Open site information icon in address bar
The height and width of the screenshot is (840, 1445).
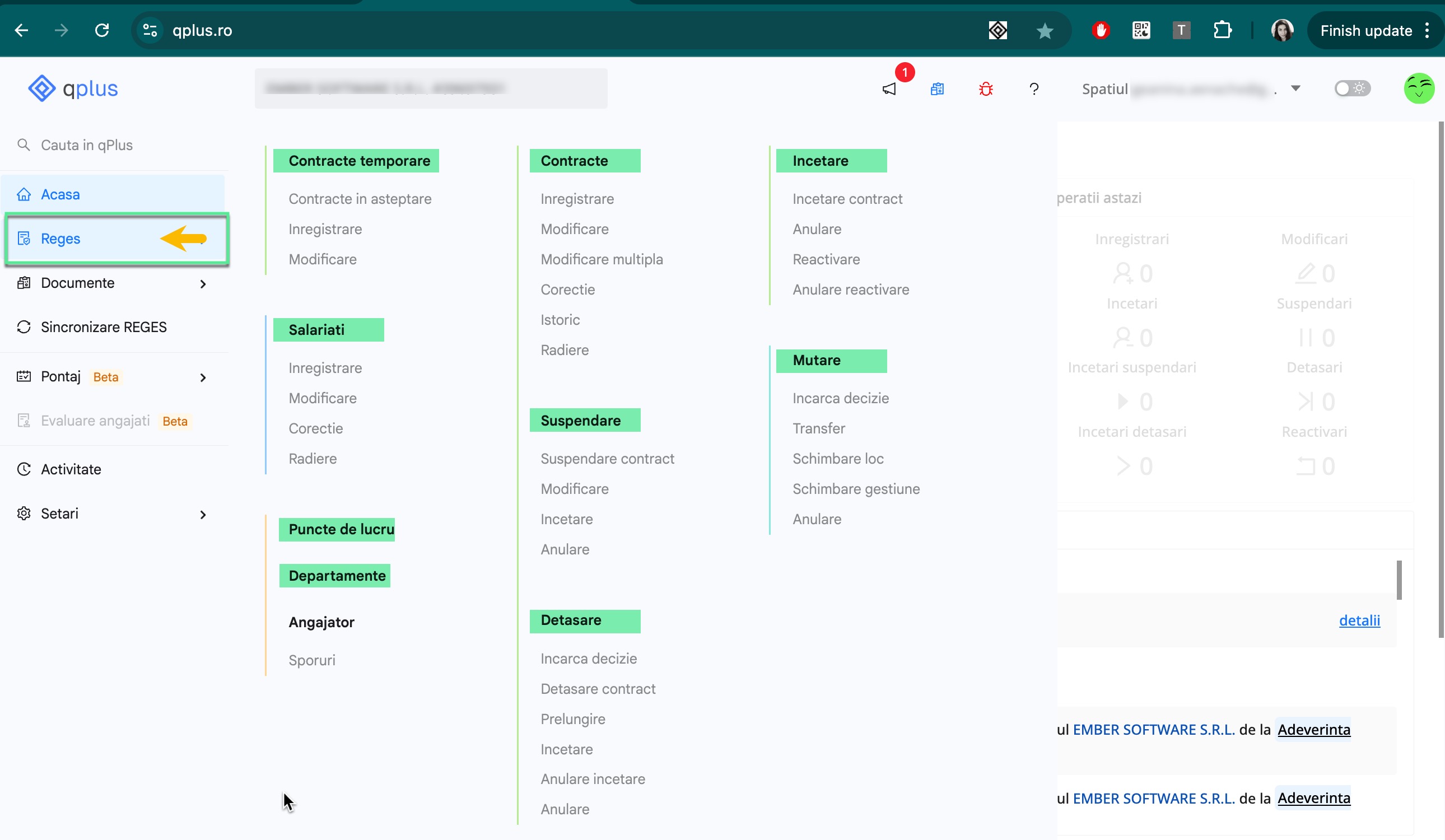tap(150, 30)
